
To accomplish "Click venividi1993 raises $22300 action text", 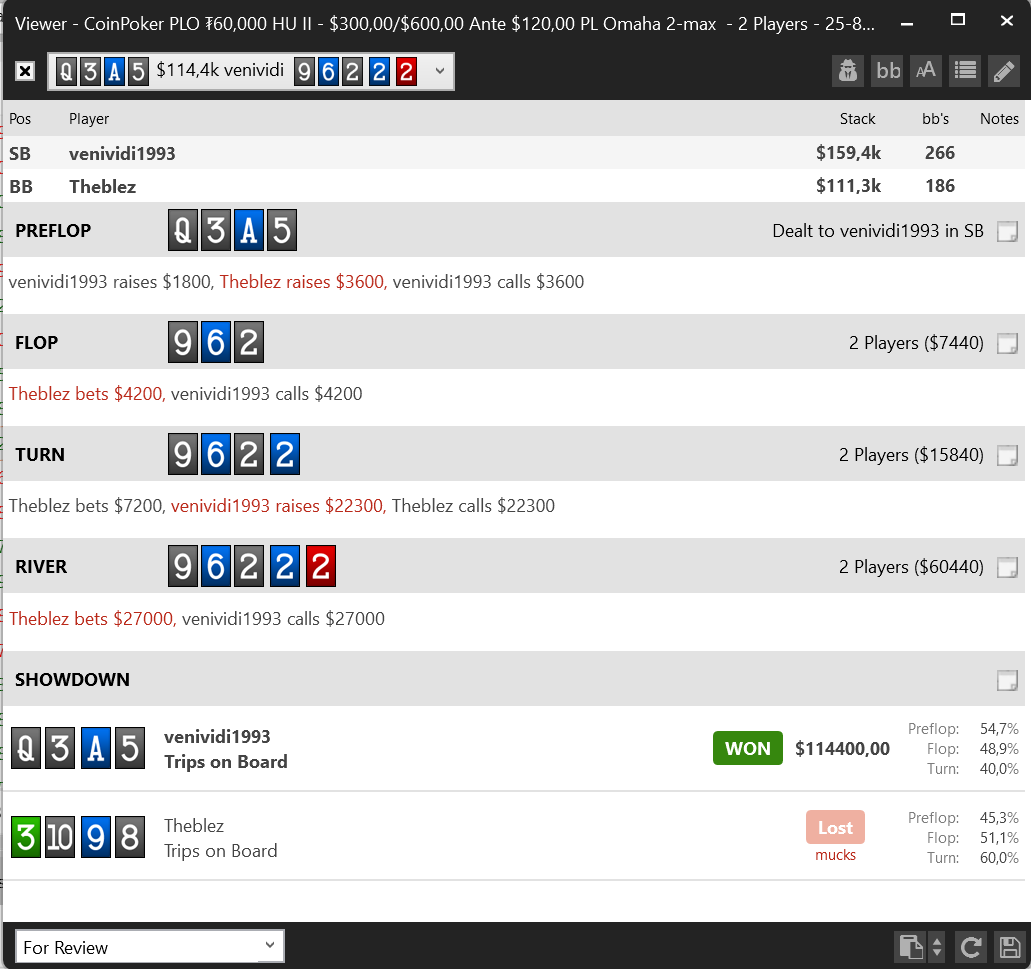I will [279, 506].
